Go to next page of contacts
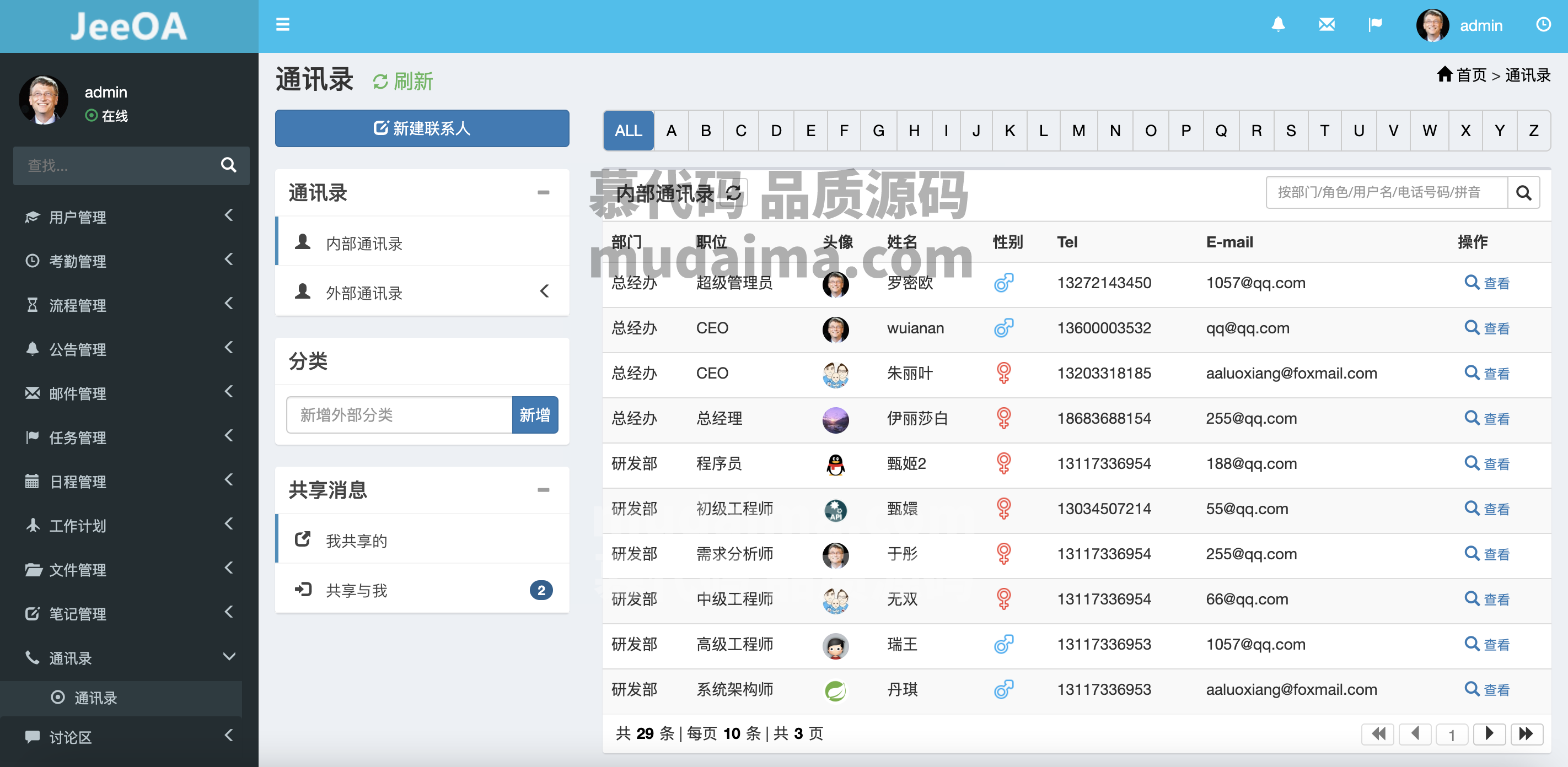Viewport: 1568px width, 767px height. point(1490,734)
